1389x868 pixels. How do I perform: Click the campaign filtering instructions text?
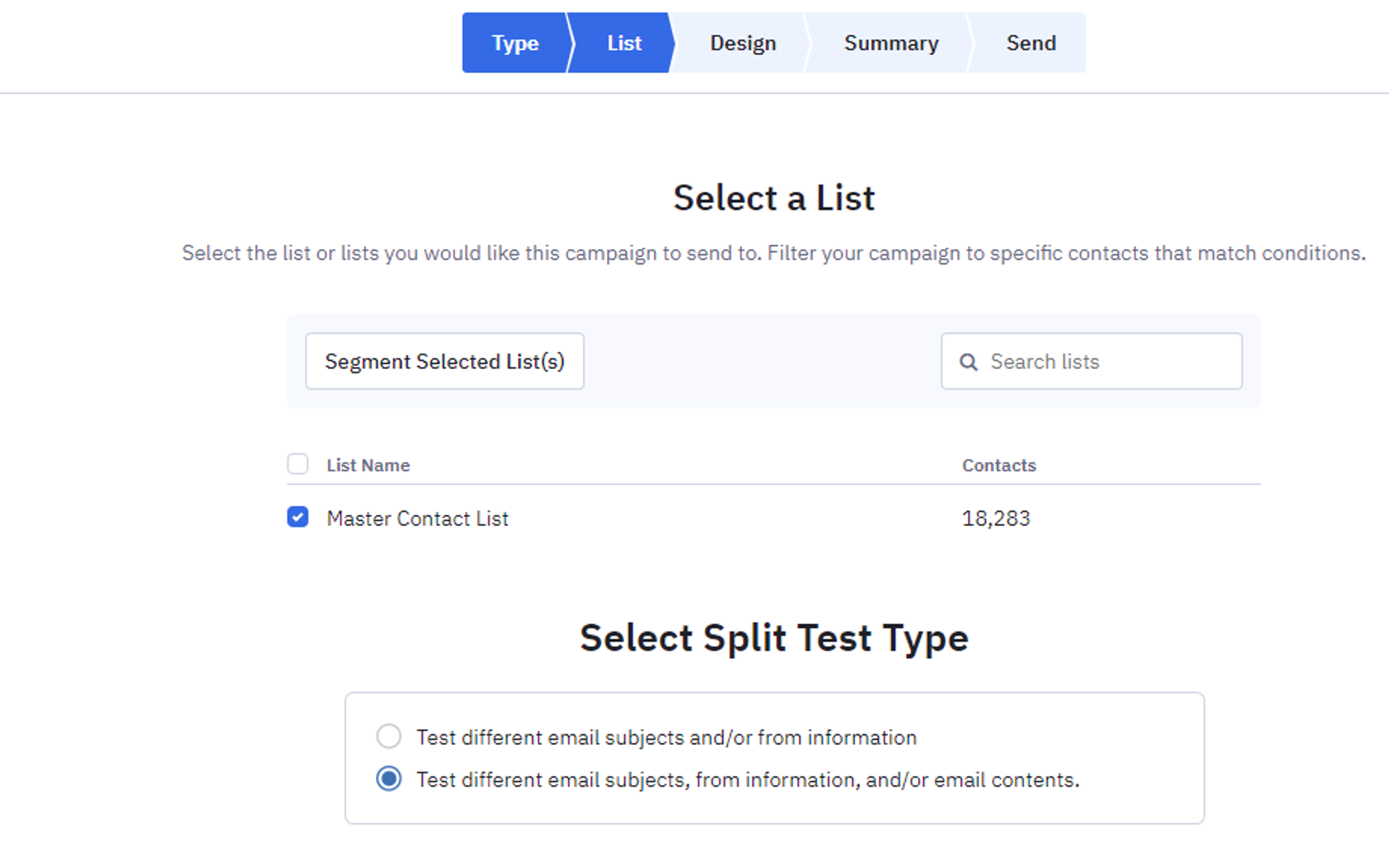pyautogui.click(x=773, y=253)
